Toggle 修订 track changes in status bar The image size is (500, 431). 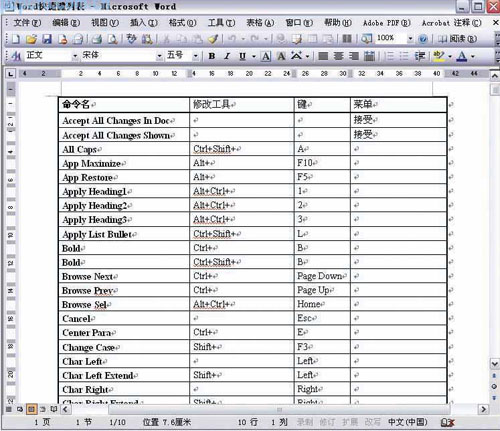pyautogui.click(x=327, y=422)
